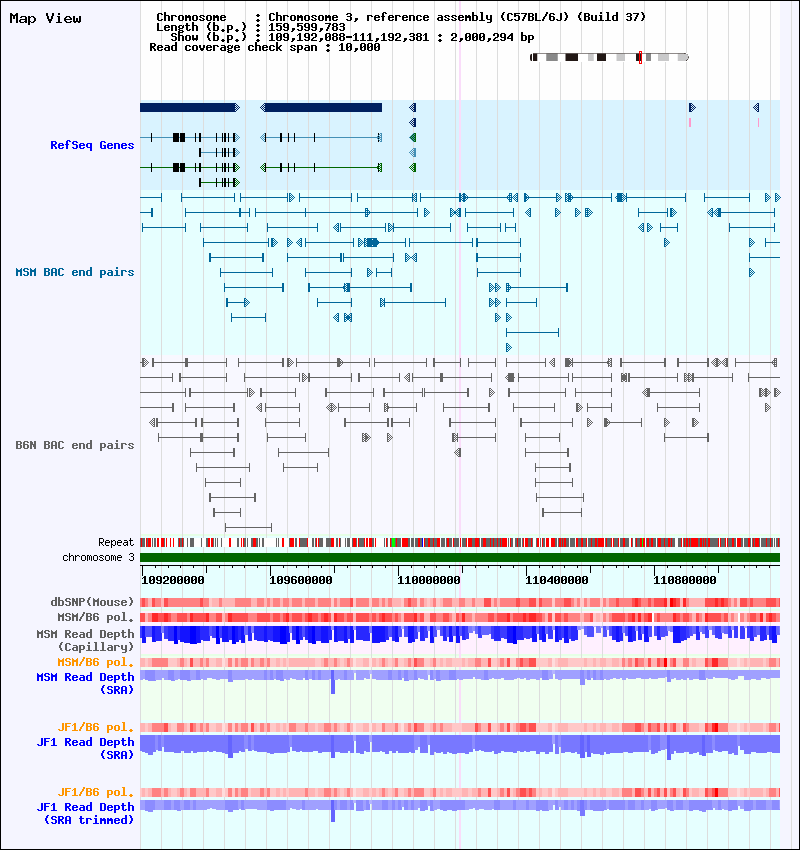Click the Map View title
Viewport: 800px width, 850px height.
coord(46,18)
